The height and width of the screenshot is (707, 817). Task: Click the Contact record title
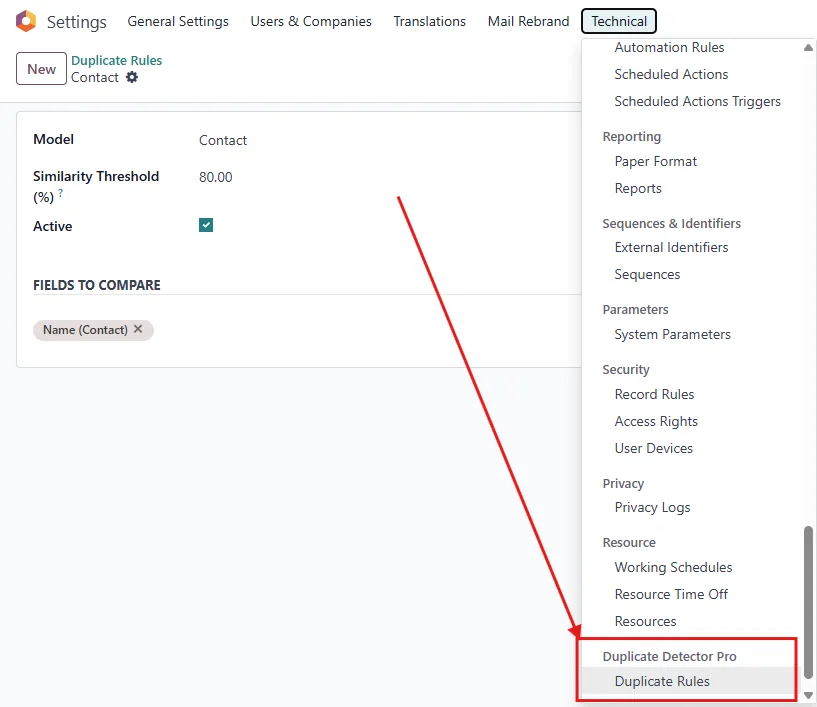pyautogui.click(x=95, y=78)
